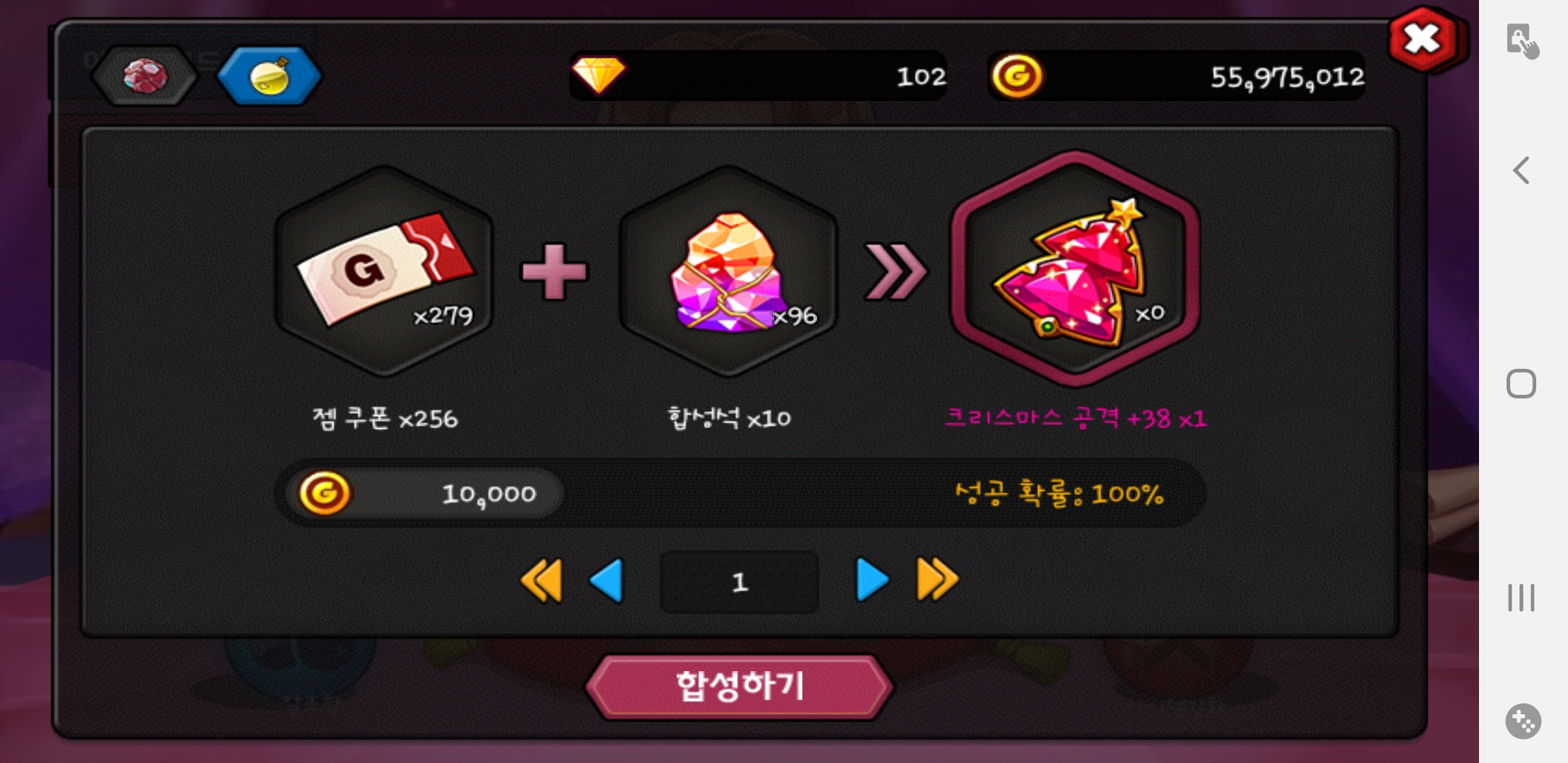Tap the Christmas attack gem result icon
The width and height of the screenshot is (1568, 763).
click(x=1075, y=269)
